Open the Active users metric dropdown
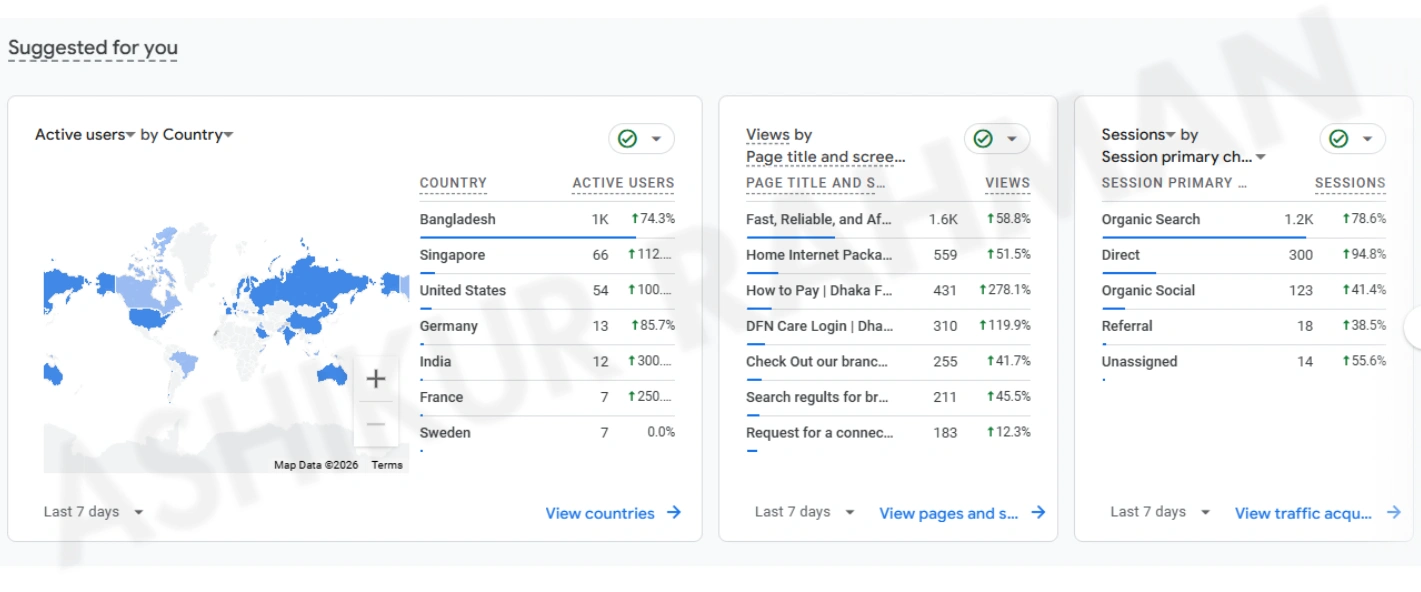Image resolution: width=1421 pixels, height=592 pixels. pyautogui.click(x=85, y=135)
